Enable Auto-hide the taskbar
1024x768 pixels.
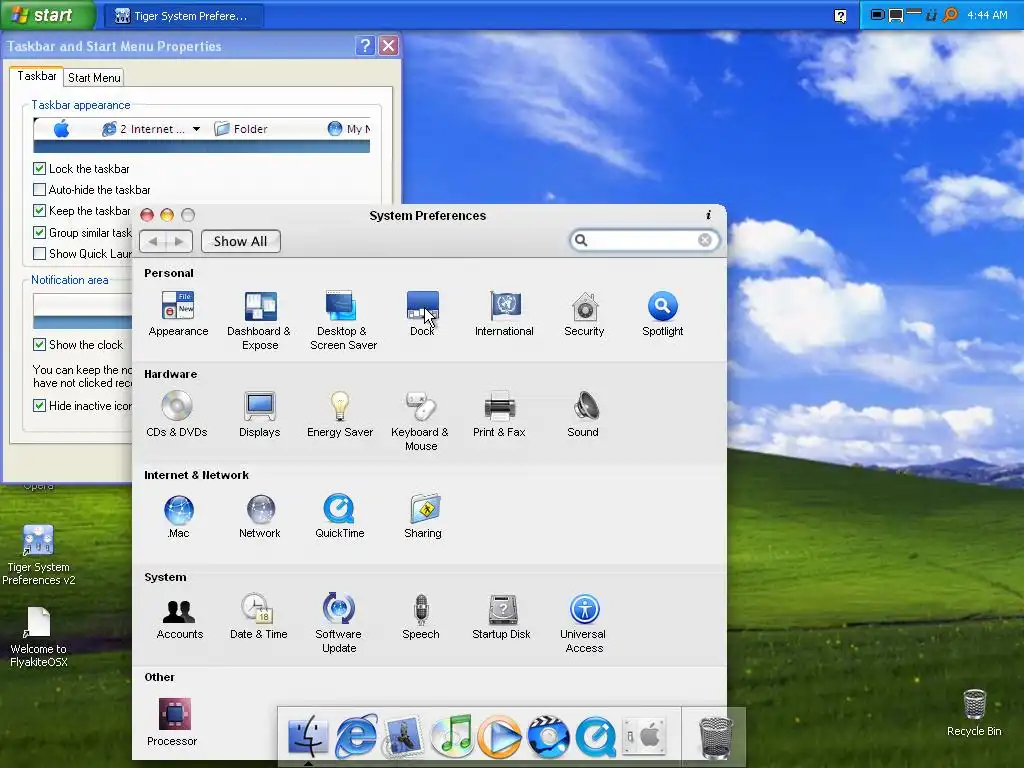[39, 189]
